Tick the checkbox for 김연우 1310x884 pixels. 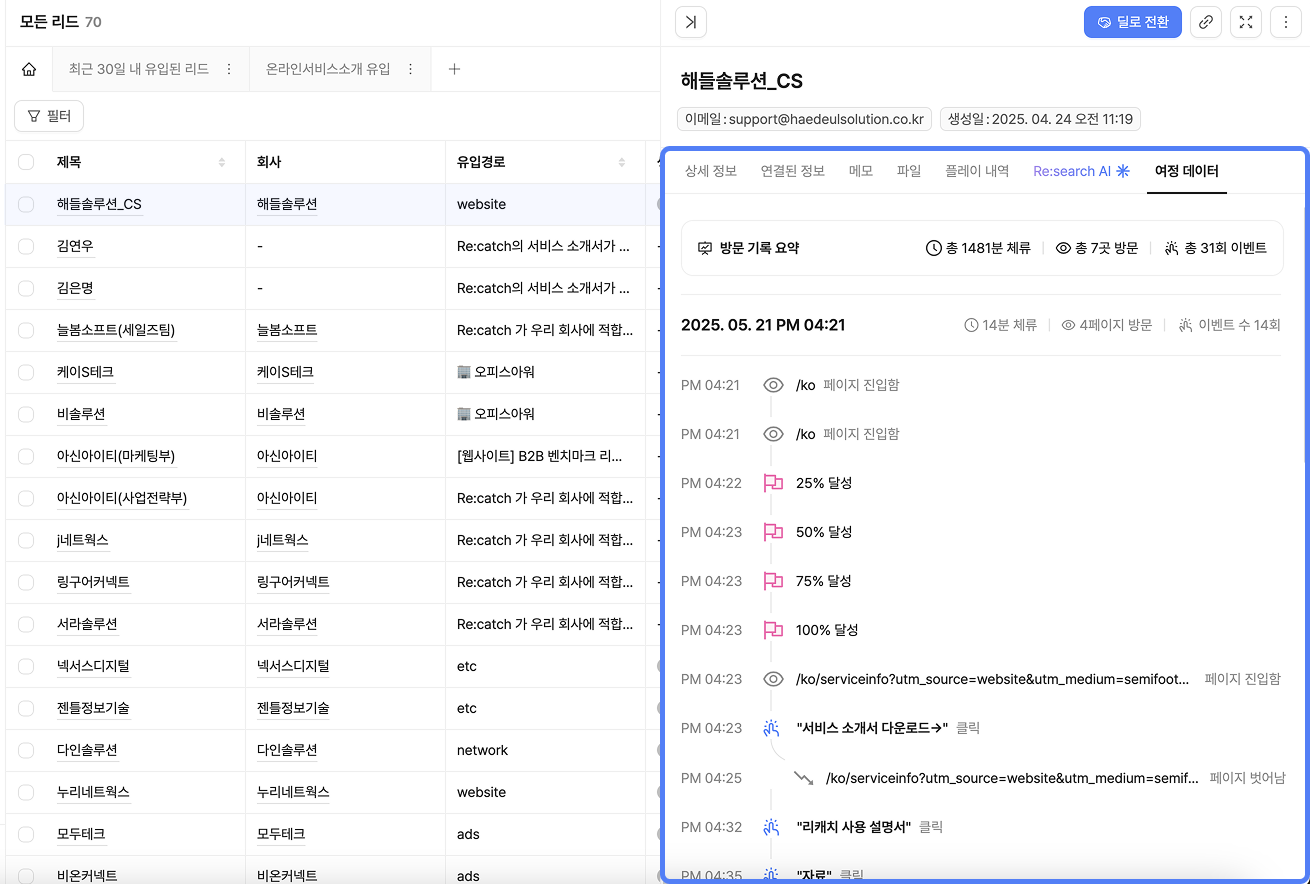pyautogui.click(x=26, y=246)
